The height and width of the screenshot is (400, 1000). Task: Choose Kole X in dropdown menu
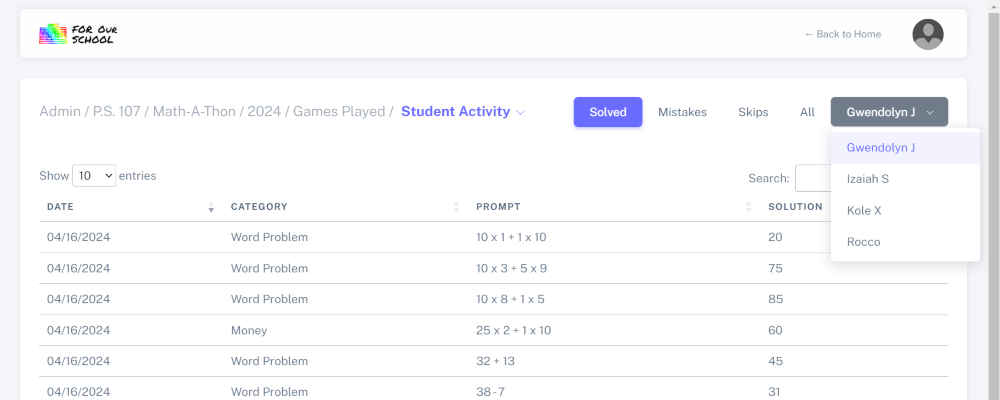[x=864, y=211]
